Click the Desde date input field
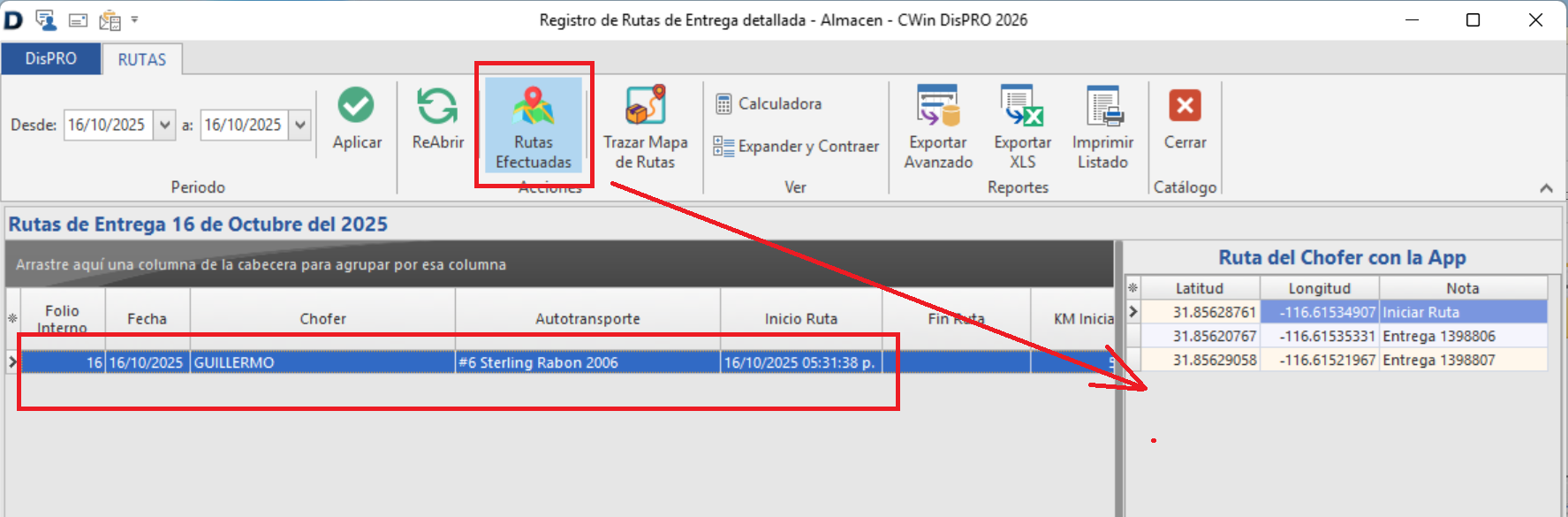Viewport: 1568px width, 517px height. click(x=109, y=125)
